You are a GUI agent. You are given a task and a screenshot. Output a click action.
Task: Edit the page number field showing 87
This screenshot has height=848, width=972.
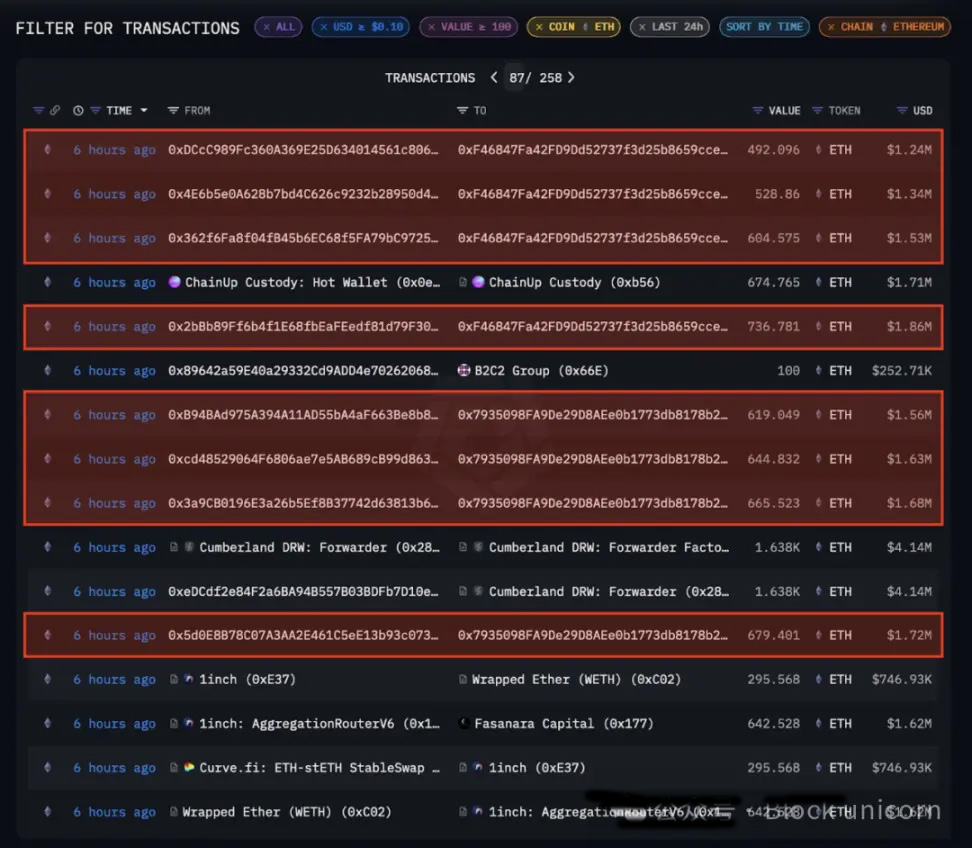point(516,77)
